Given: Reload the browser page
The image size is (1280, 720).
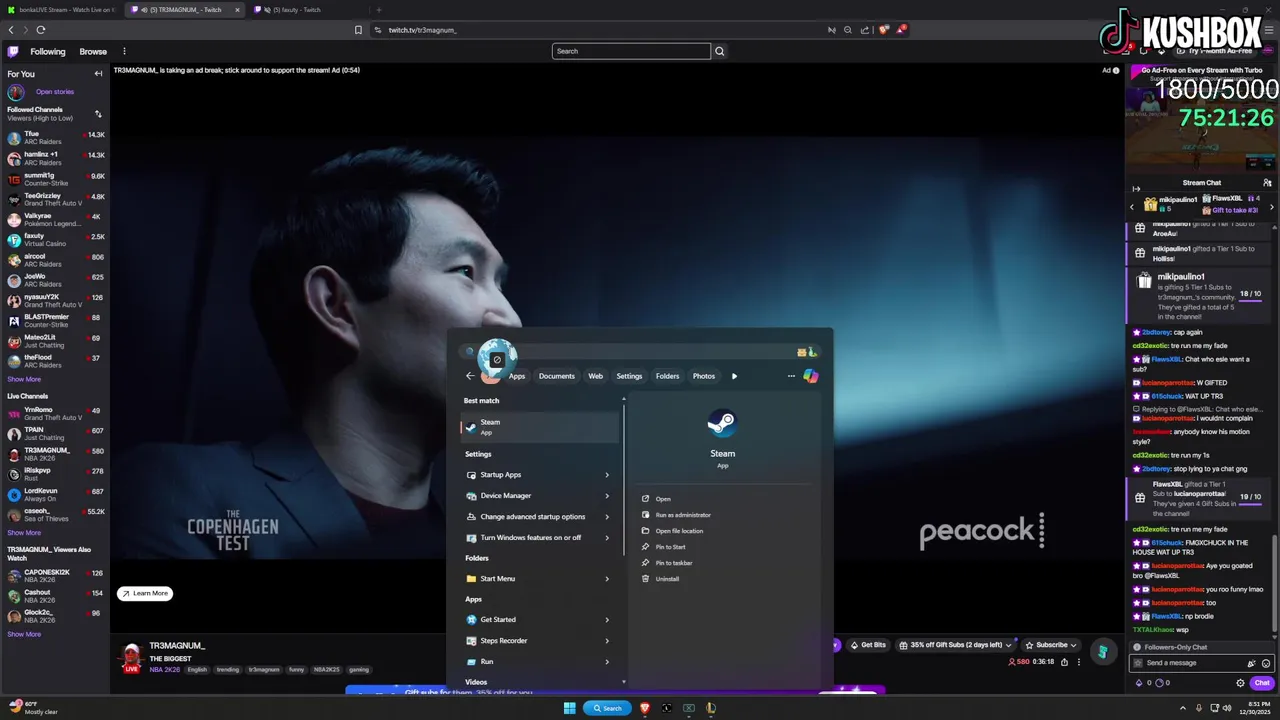Looking at the screenshot, I should [41, 30].
